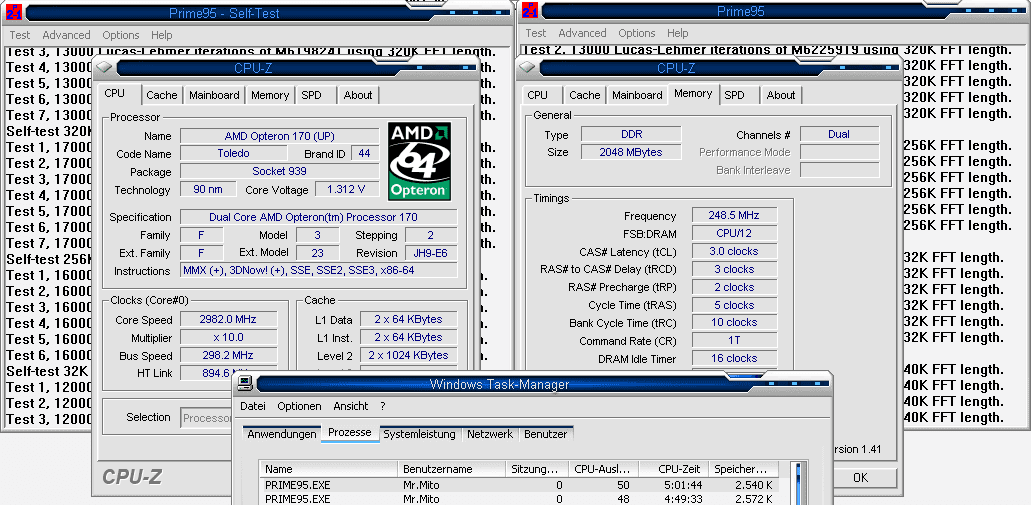Open Options menu in Prime95 Self-Test window

click(120, 35)
